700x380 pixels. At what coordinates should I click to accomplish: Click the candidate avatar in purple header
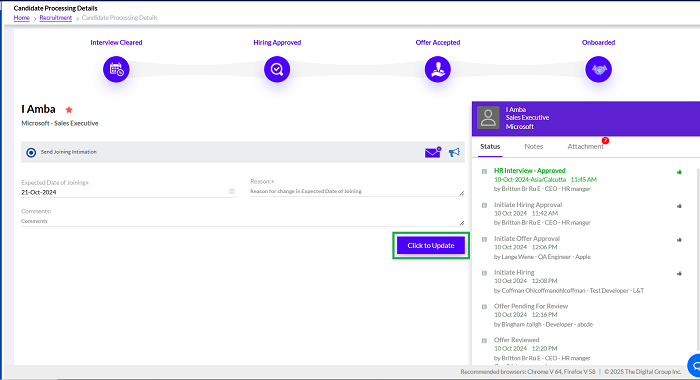pos(488,118)
